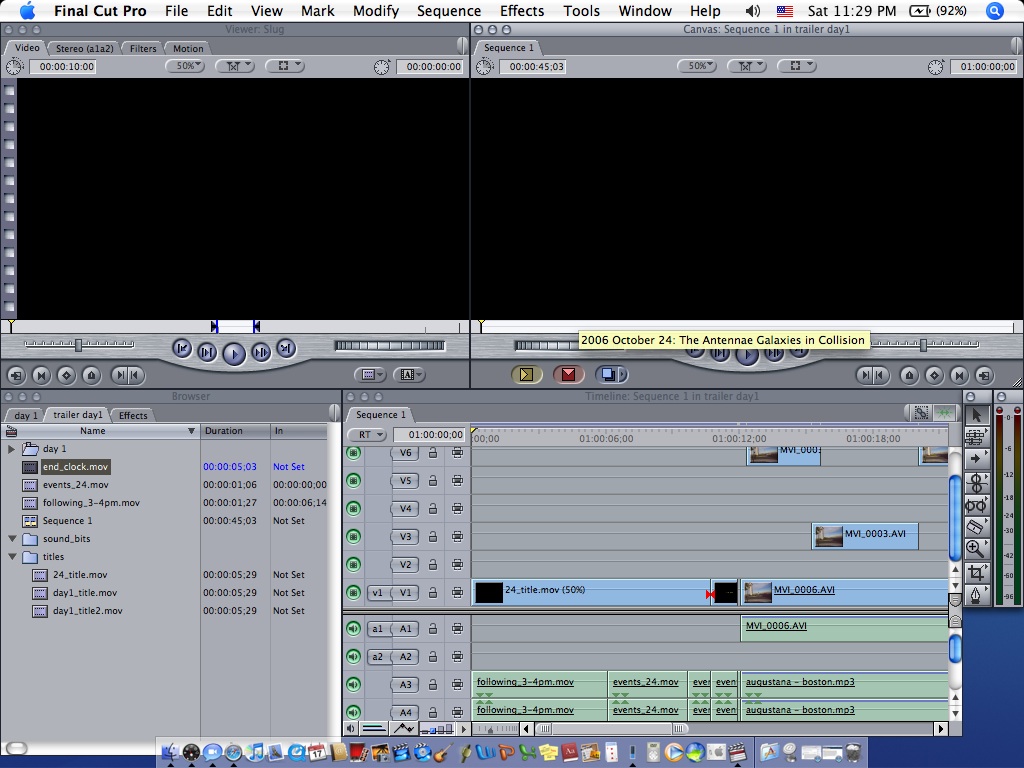This screenshot has height=768, width=1024.
Task: Open the Viewer 50% zoom pop-up
Action: [185, 66]
